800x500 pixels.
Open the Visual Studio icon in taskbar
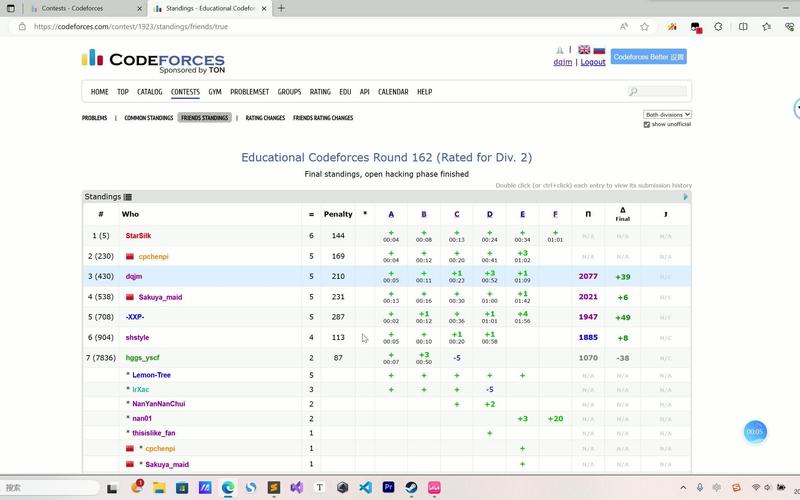pyautogui.click(x=296, y=488)
